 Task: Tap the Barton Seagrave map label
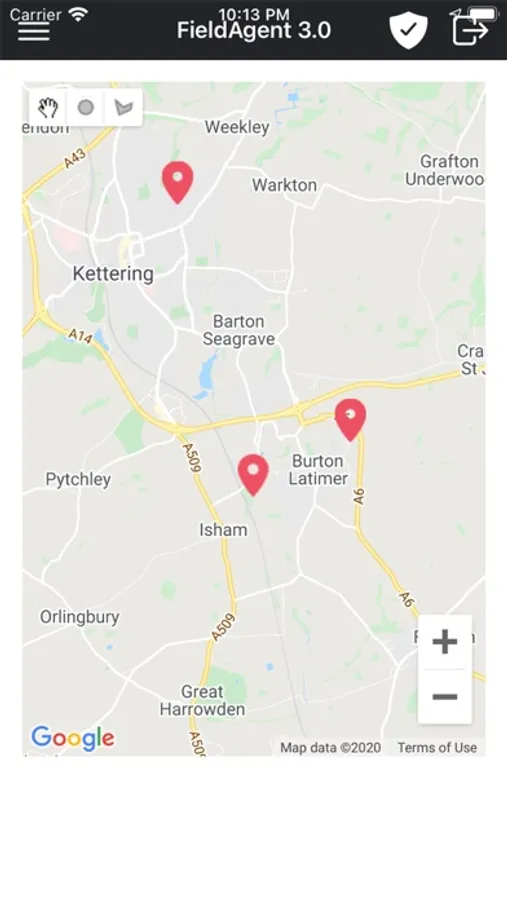(x=239, y=330)
